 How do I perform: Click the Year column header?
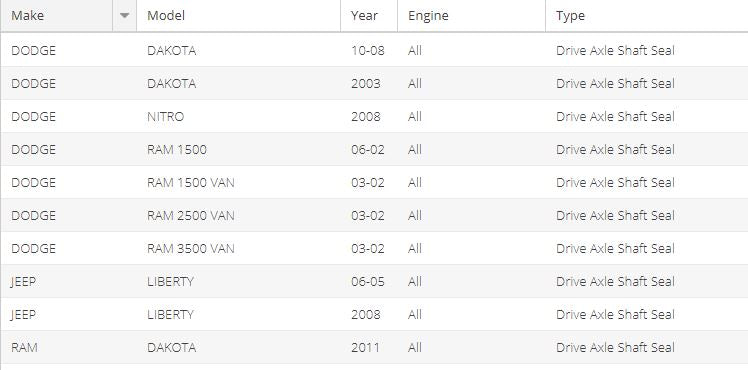pyautogui.click(x=369, y=16)
